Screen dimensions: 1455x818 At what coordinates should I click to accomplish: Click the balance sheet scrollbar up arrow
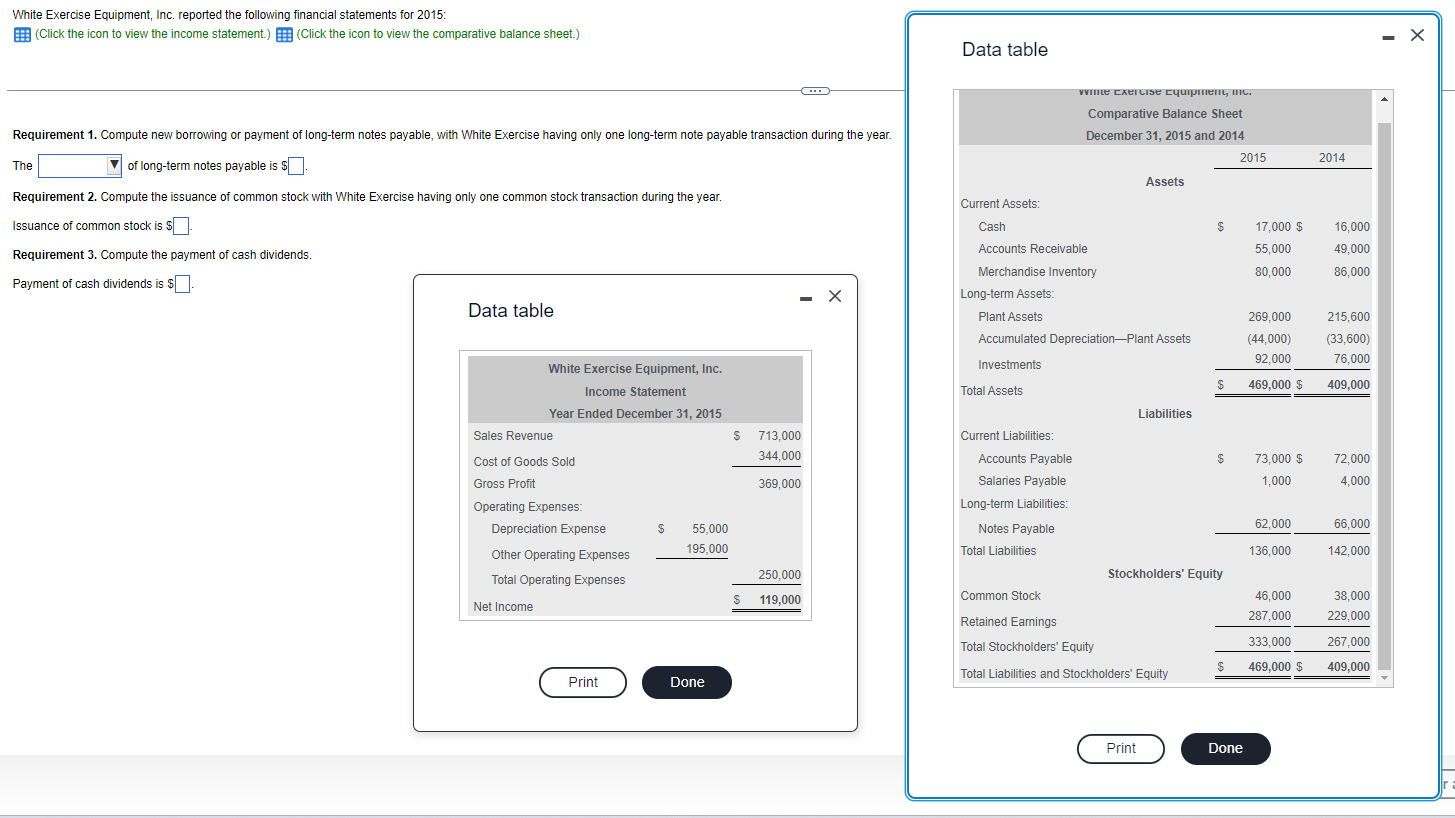(x=1385, y=99)
